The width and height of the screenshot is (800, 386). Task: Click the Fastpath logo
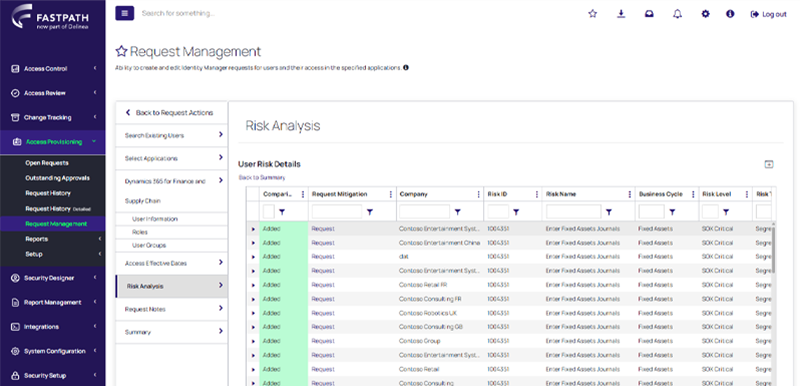(x=51, y=17)
